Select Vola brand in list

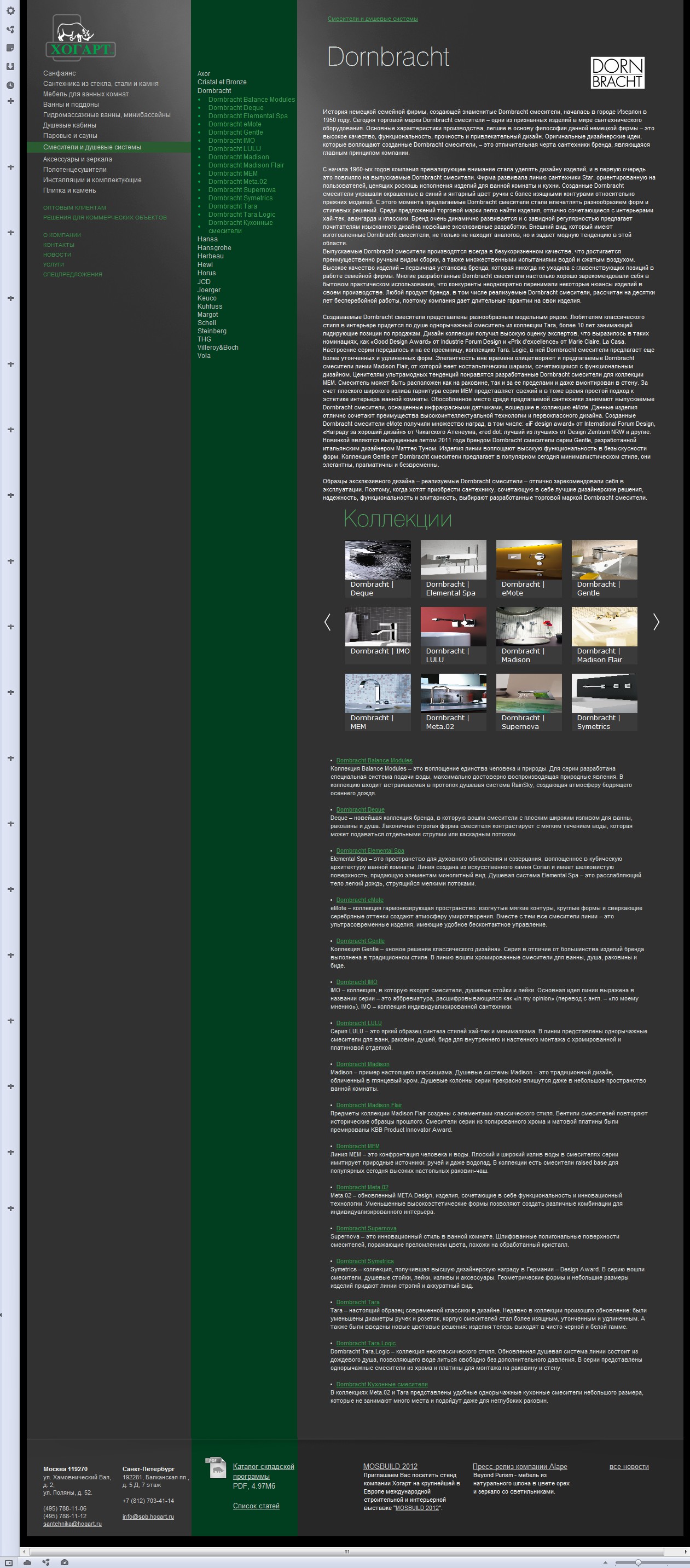pyautogui.click(x=204, y=356)
